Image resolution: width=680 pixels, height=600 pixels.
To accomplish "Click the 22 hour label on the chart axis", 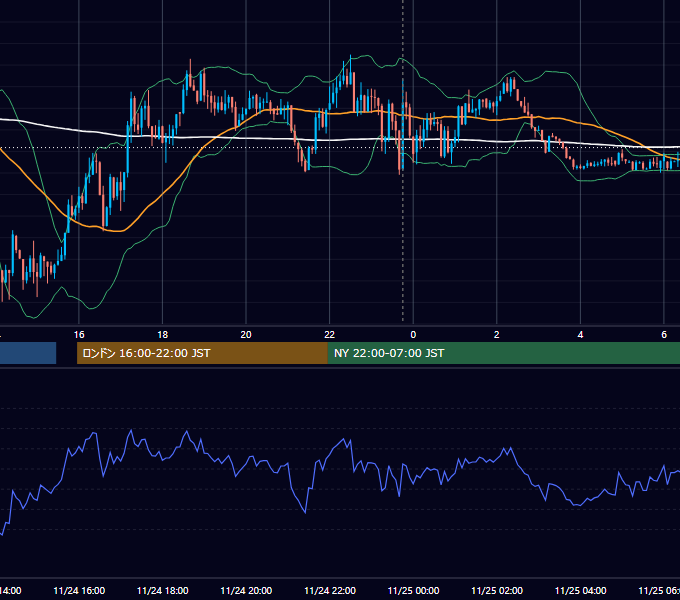I will point(330,334).
